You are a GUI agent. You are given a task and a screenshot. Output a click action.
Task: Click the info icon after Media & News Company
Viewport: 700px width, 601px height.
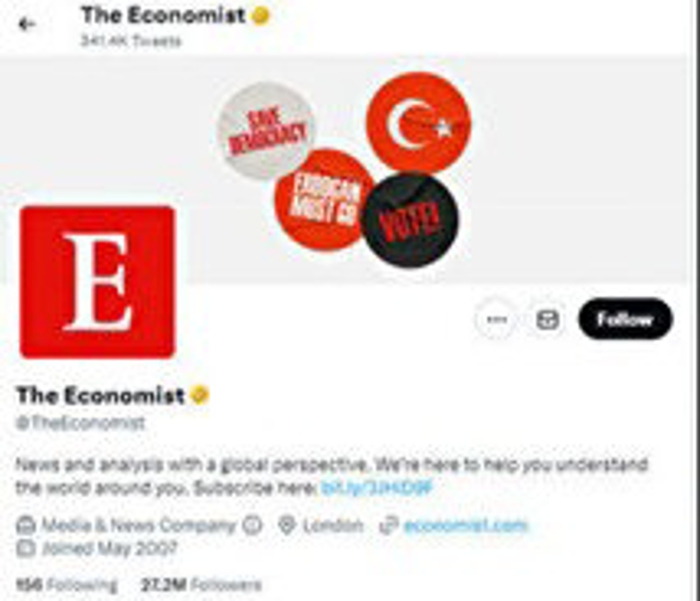[x=252, y=526]
